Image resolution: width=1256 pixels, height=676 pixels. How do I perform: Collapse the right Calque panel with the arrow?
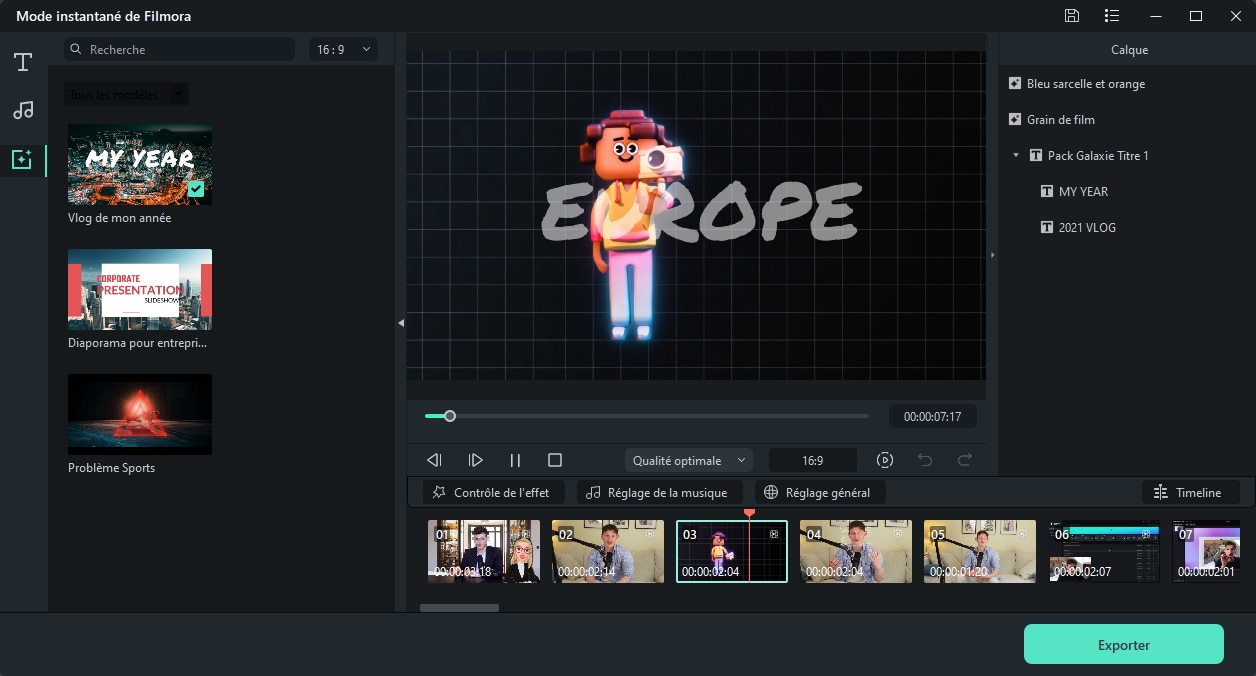(993, 255)
